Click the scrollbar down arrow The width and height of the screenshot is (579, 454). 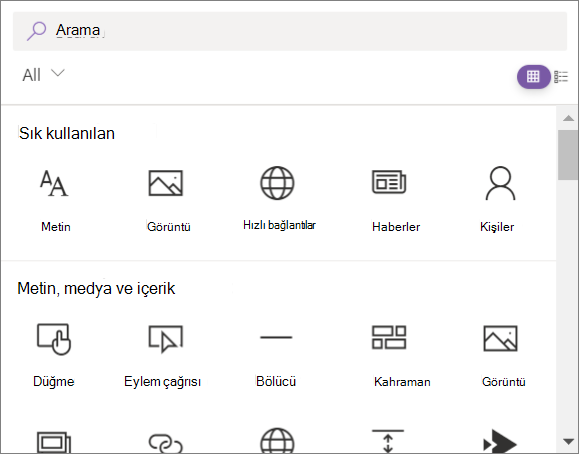568,441
